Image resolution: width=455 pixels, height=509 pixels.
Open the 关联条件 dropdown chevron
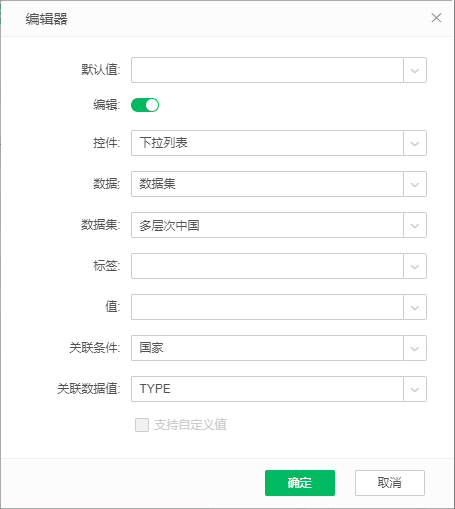[x=415, y=348]
